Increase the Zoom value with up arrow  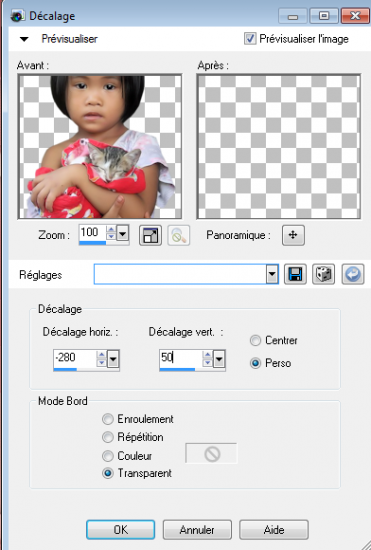tap(111, 229)
